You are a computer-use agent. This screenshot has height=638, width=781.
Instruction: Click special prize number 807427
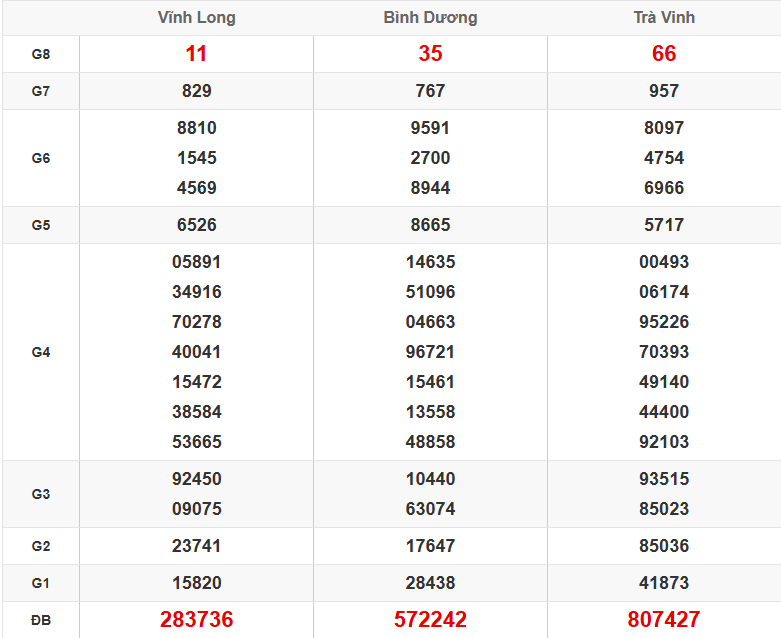(x=664, y=620)
